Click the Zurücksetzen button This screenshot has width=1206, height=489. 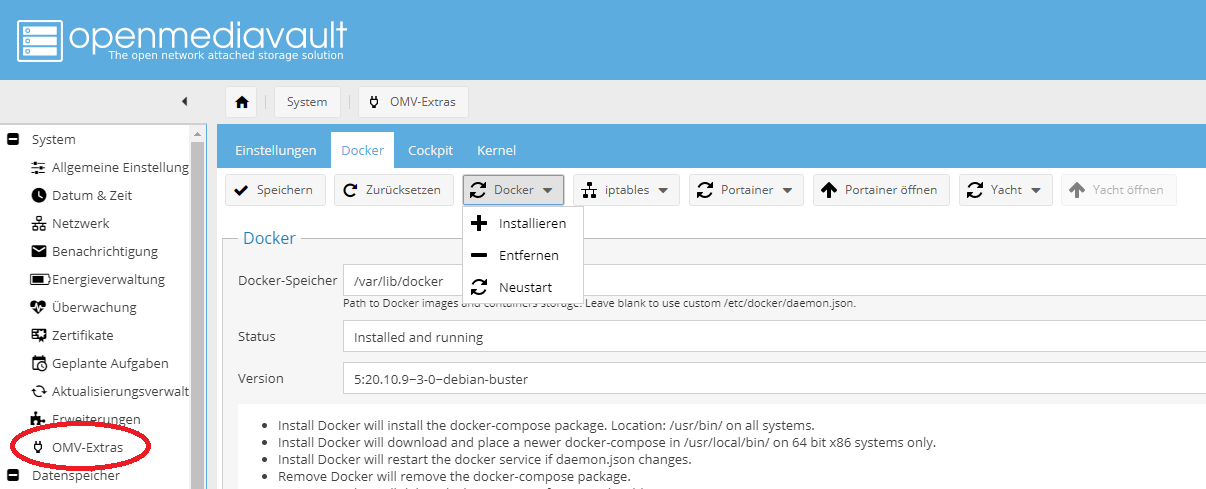coord(394,190)
